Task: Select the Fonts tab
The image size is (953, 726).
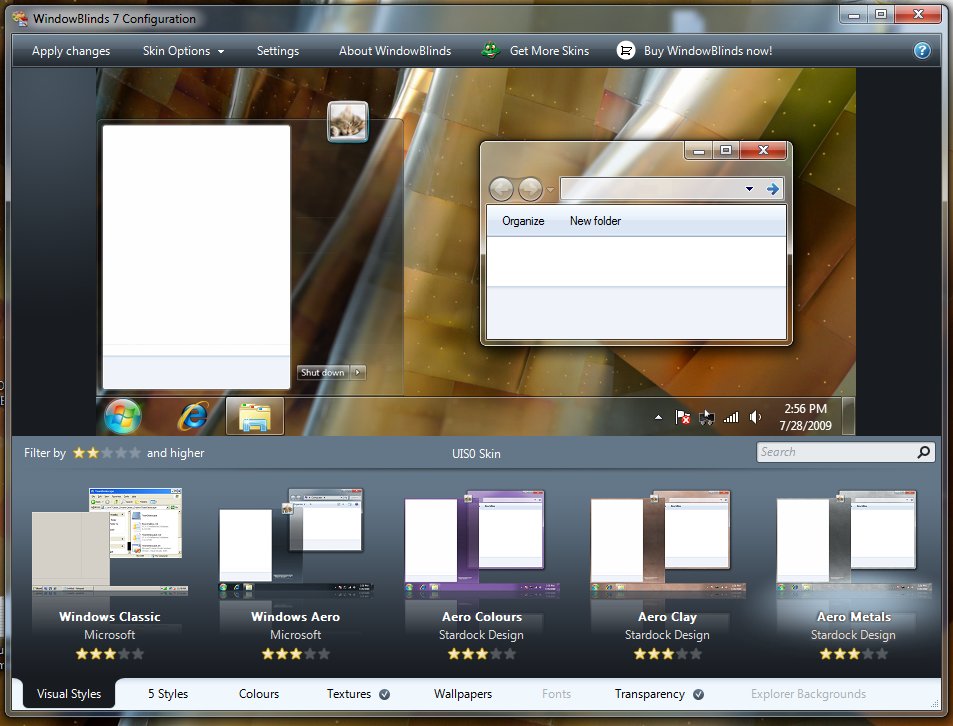Action: pos(556,694)
